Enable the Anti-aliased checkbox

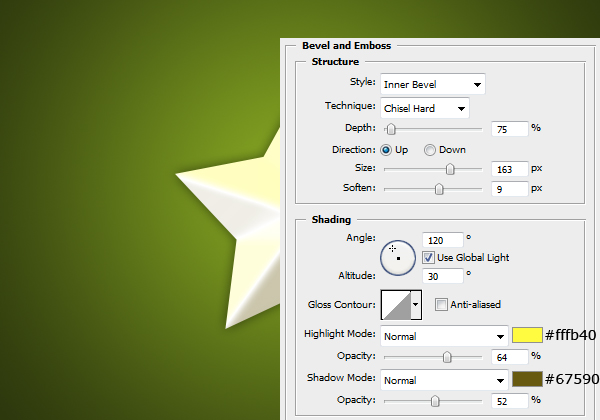click(441, 304)
